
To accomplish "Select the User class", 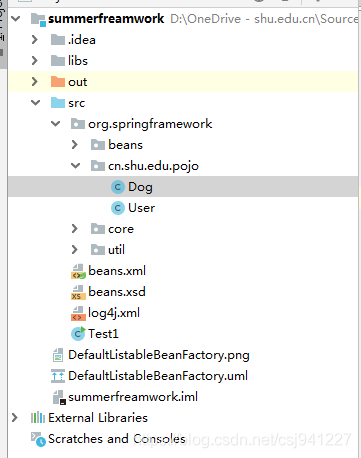I will [x=141, y=208].
